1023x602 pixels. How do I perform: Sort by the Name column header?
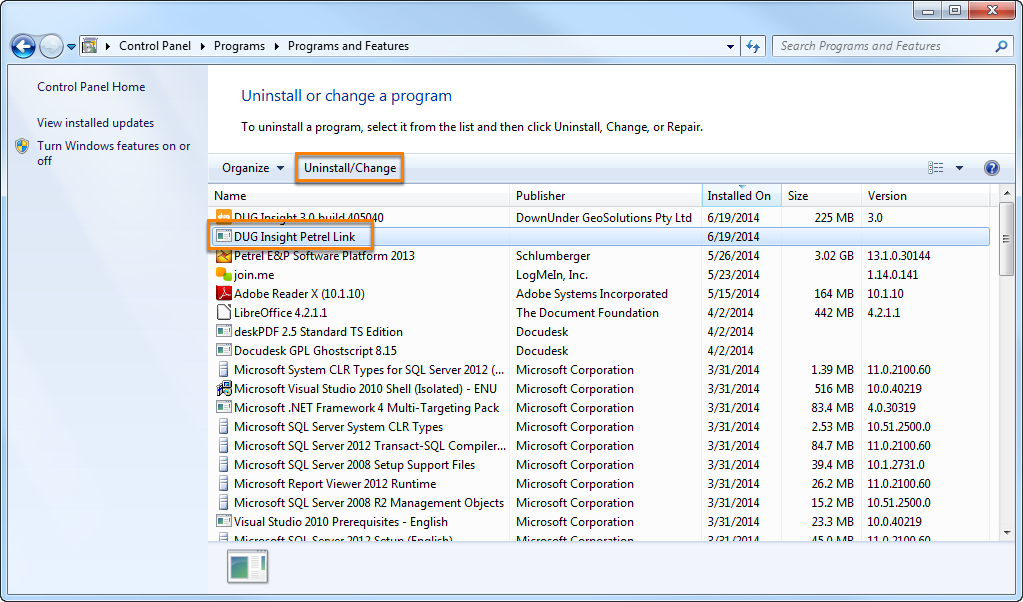coord(359,196)
